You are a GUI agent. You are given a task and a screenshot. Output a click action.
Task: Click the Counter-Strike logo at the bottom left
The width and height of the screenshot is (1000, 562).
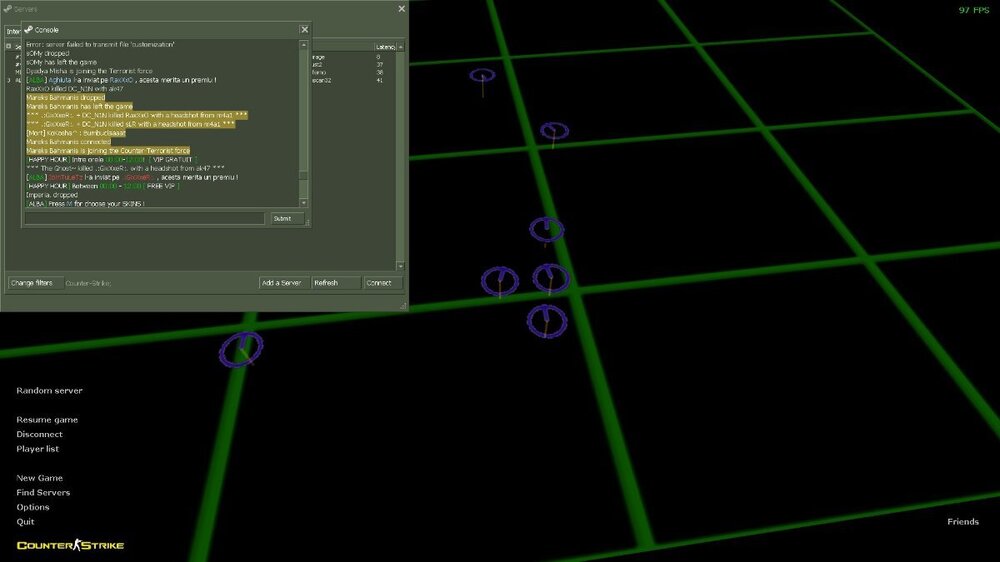coord(71,545)
